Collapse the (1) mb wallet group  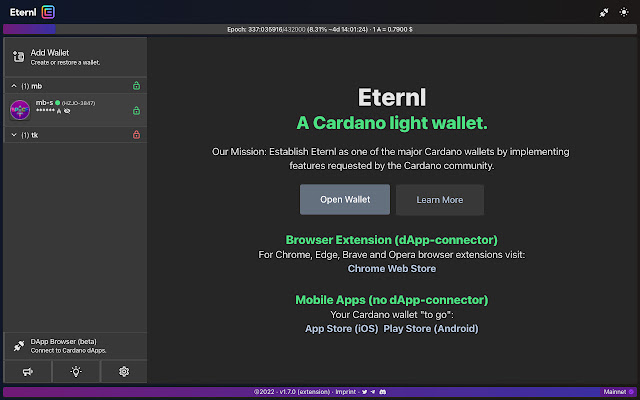(x=13, y=86)
